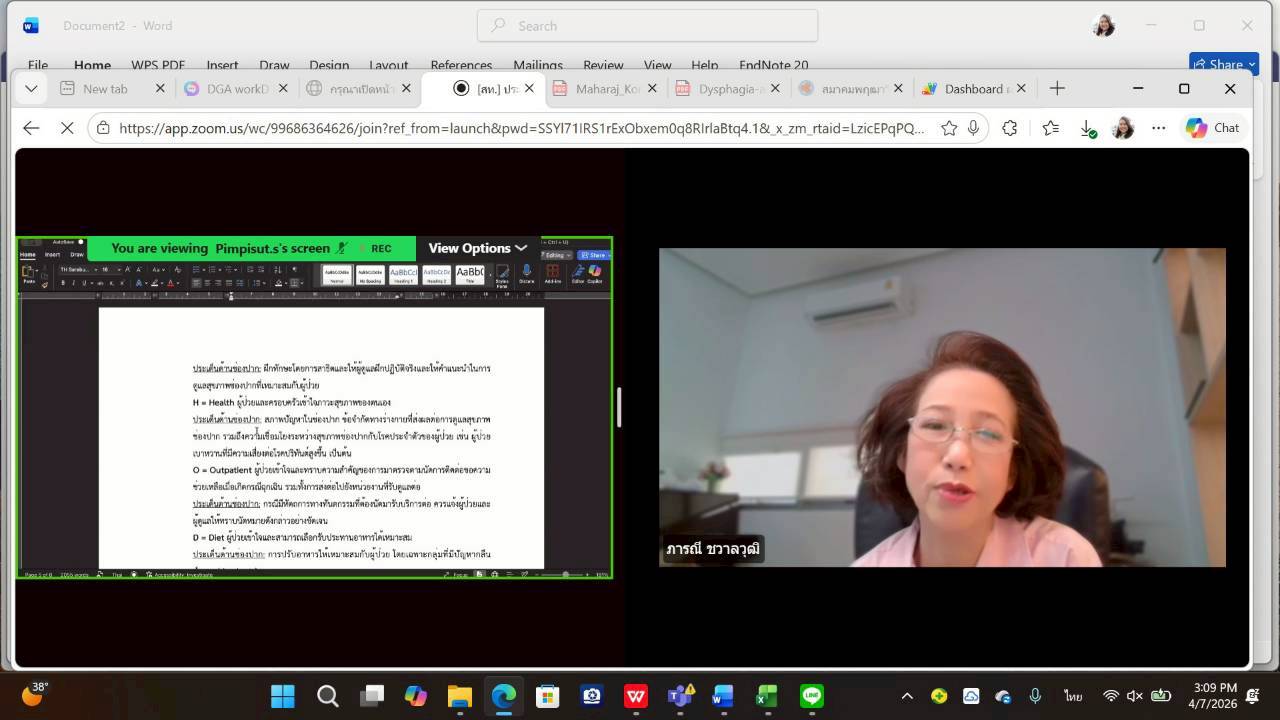Open the browser Extensions puzzle icon
Image resolution: width=1280 pixels, height=720 pixels.
(1009, 128)
